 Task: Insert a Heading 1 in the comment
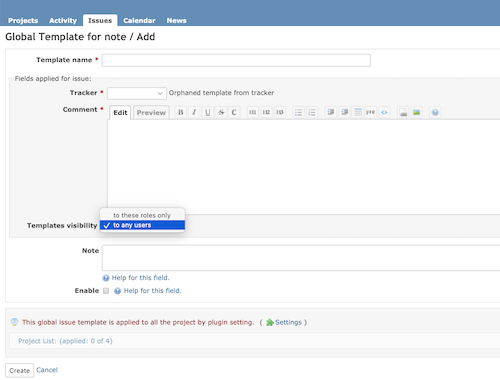click(253, 112)
